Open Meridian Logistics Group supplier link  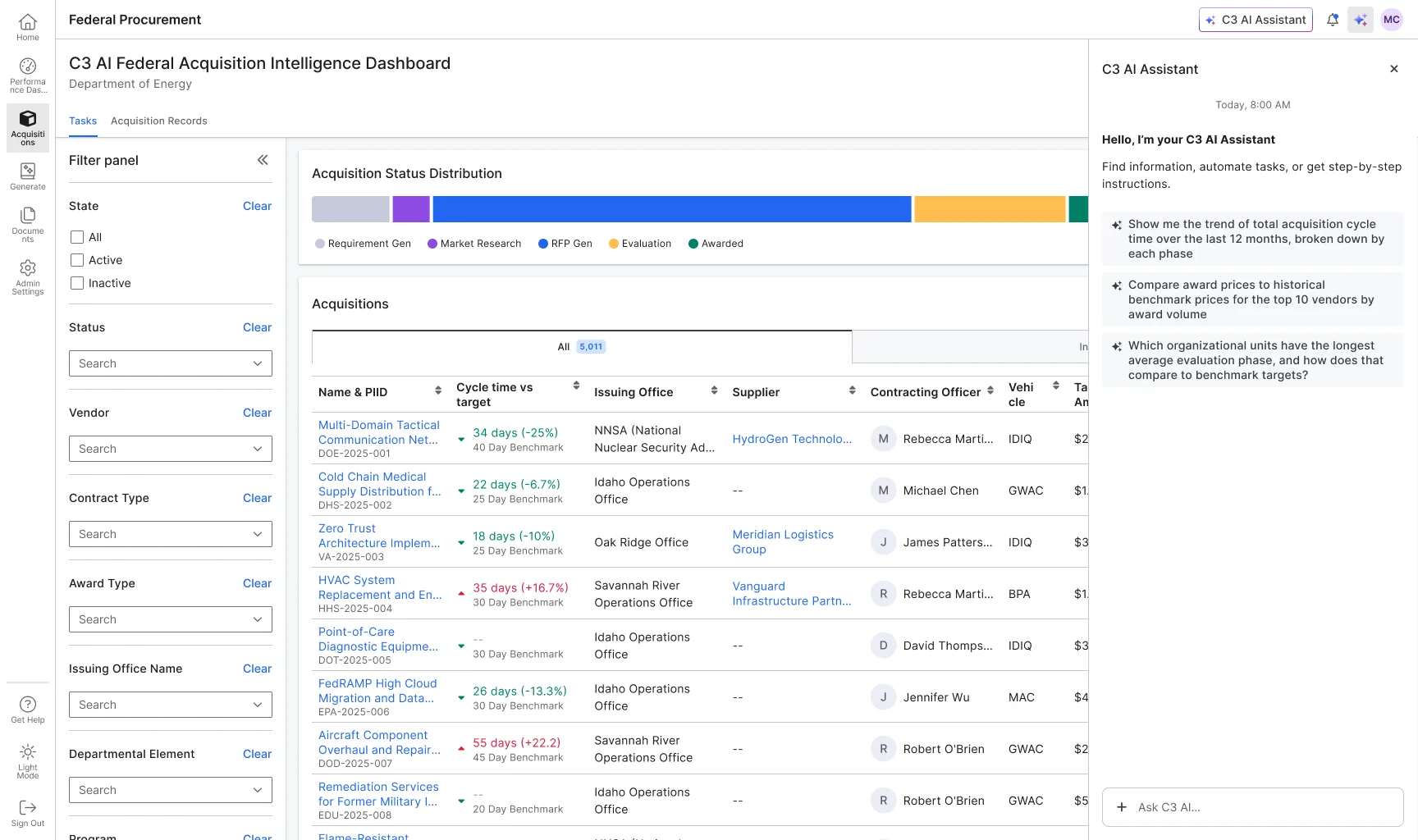[x=783, y=541]
